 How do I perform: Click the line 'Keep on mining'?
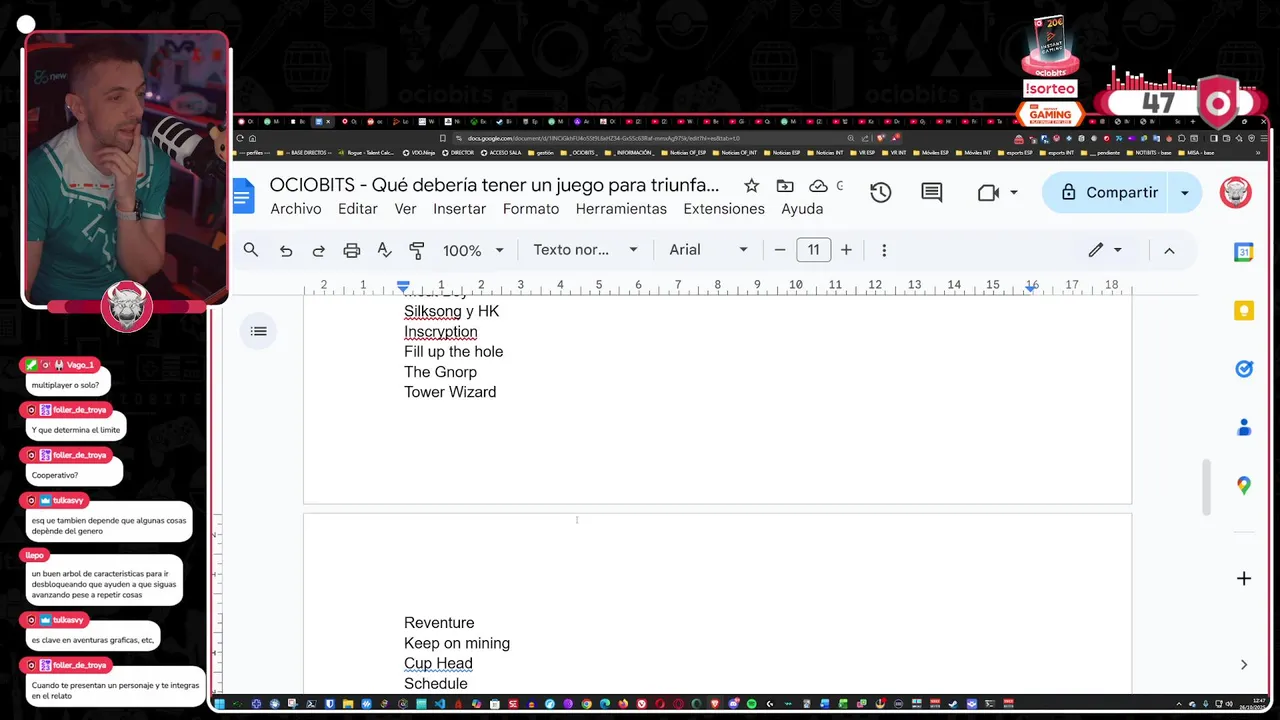[457, 643]
